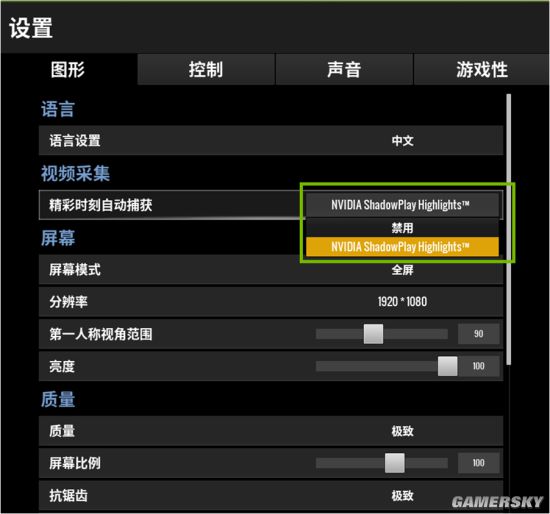Click the 亮度 slider handle
Image resolution: width=550 pixels, height=514 pixels.
[x=447, y=366]
